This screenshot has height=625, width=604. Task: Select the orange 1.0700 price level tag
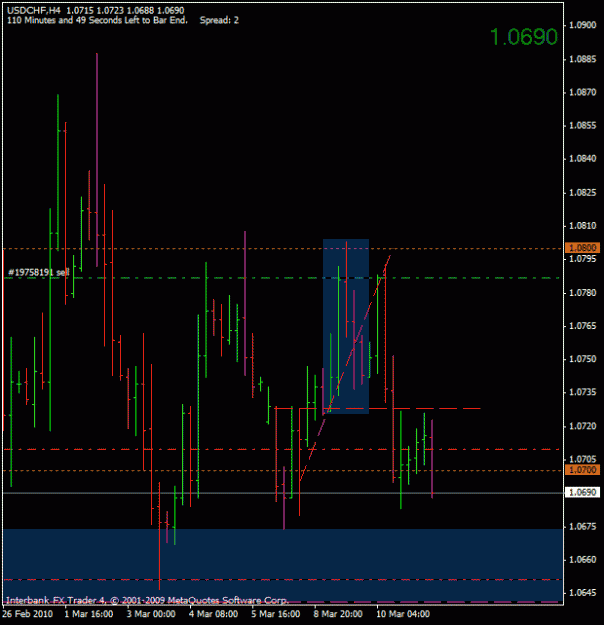(582, 470)
